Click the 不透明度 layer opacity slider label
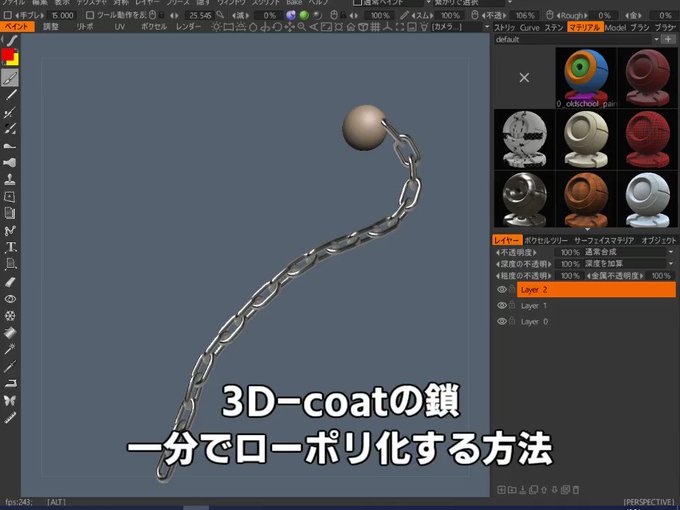Screen dimensions: 680x510 517,252
